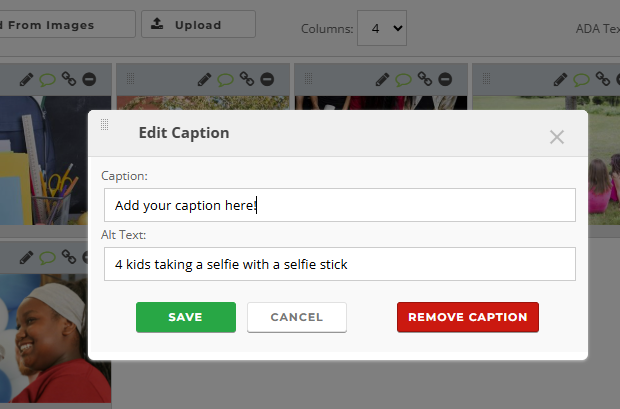The height and width of the screenshot is (409, 620).
Task: Click the red REMOVE CAPTION button
Action: (x=468, y=317)
